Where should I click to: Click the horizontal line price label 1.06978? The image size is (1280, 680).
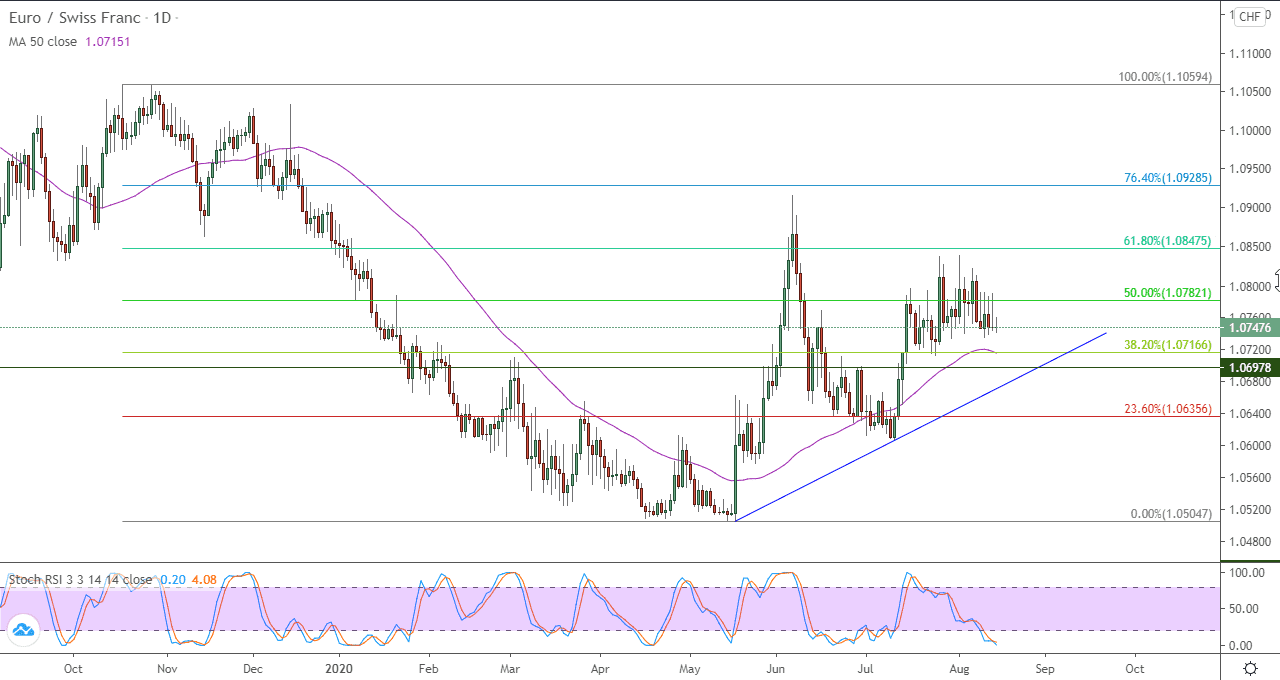tap(1250, 368)
